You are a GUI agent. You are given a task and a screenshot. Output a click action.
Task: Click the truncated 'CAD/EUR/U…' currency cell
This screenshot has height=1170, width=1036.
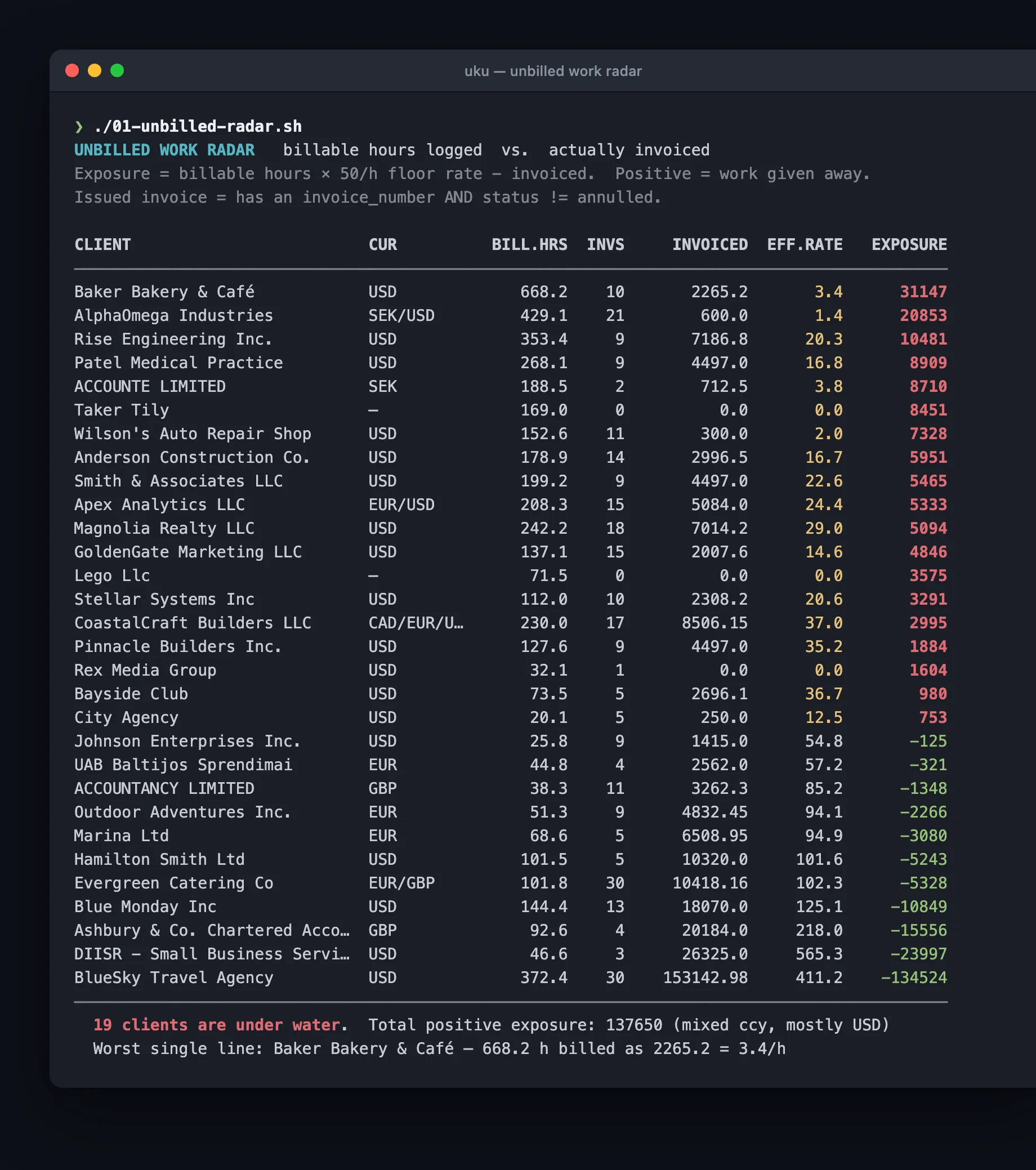pyautogui.click(x=416, y=623)
